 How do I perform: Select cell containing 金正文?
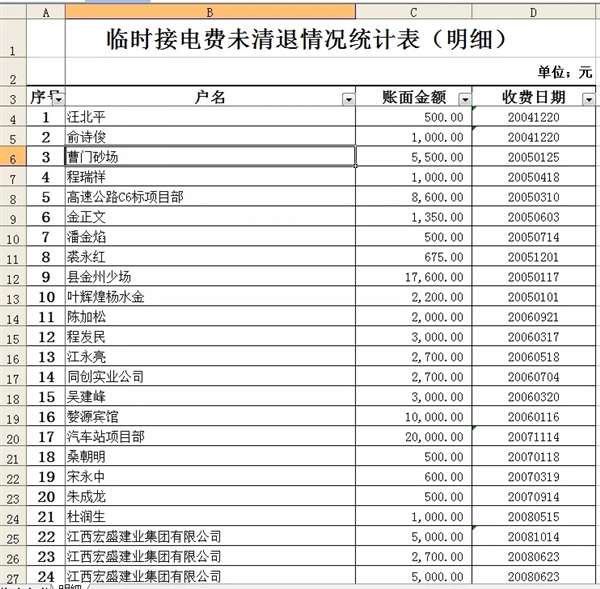[210, 217]
